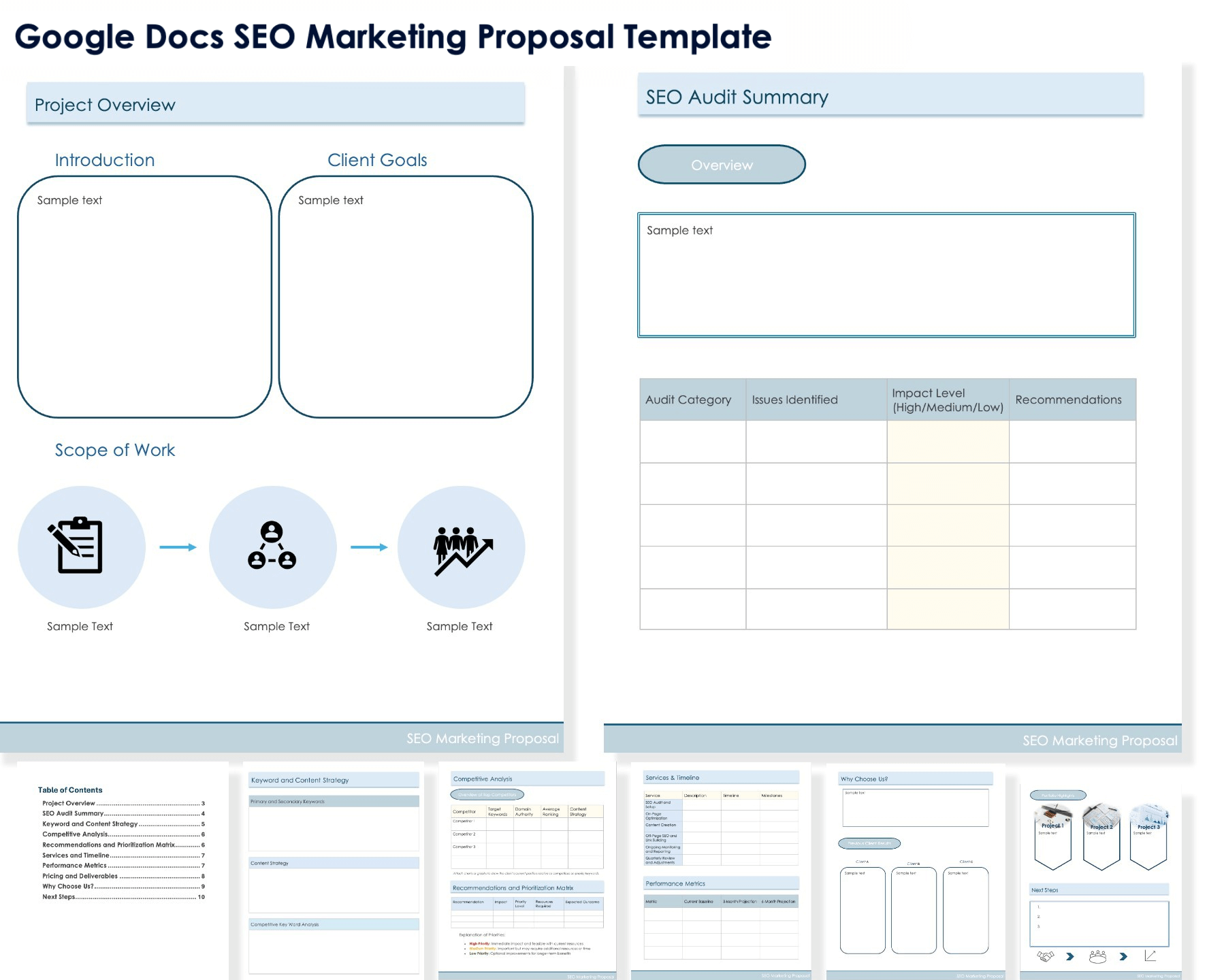
Task: Open Why Choose Us? contents entry
Action: [123, 886]
